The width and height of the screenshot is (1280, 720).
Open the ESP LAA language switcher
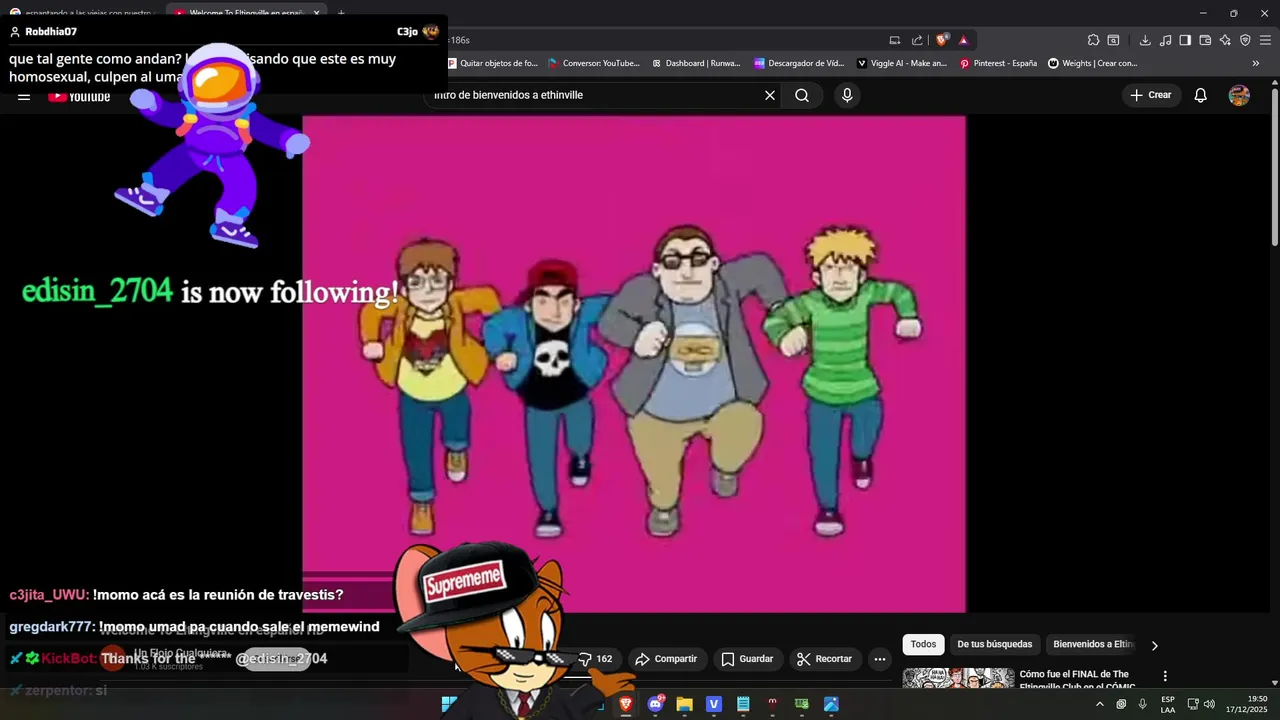coord(1168,704)
